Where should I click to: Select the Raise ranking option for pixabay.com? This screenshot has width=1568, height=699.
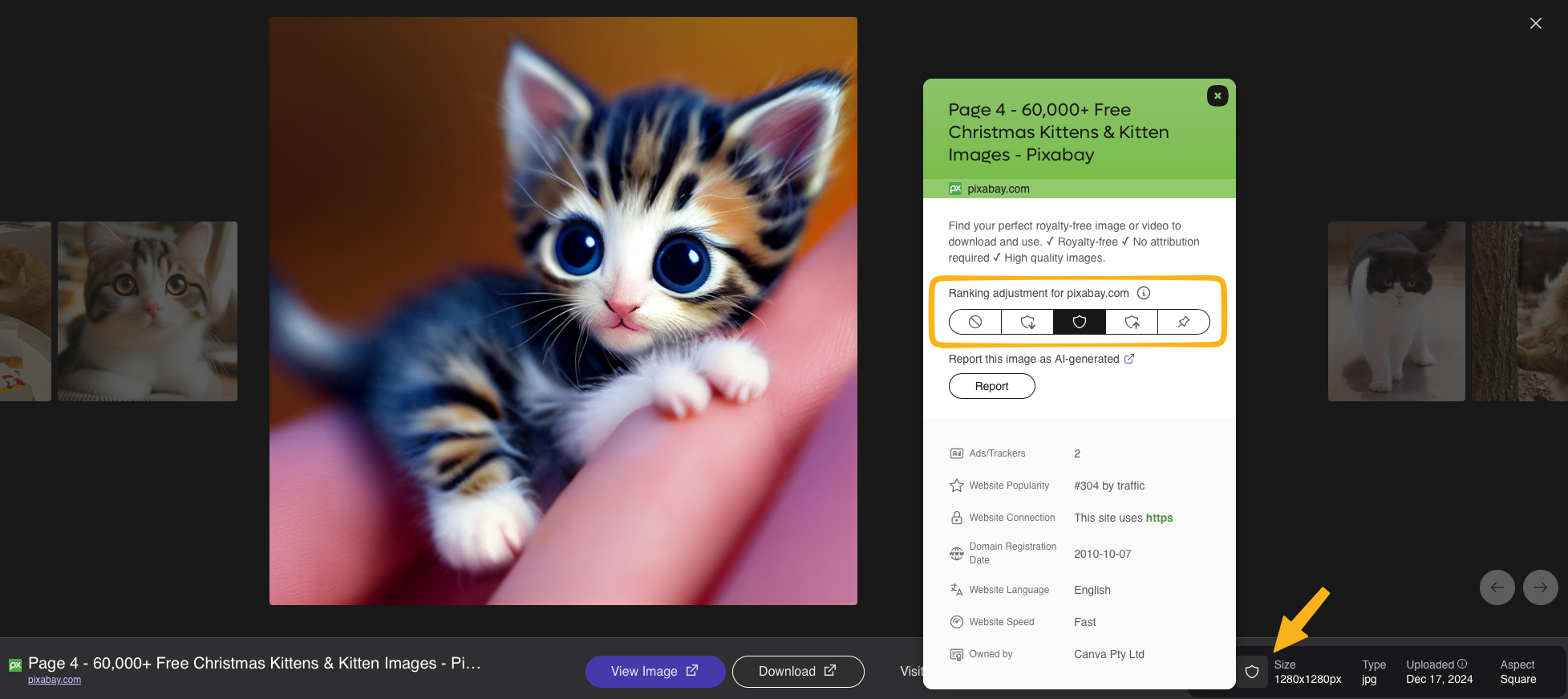[x=1132, y=322]
